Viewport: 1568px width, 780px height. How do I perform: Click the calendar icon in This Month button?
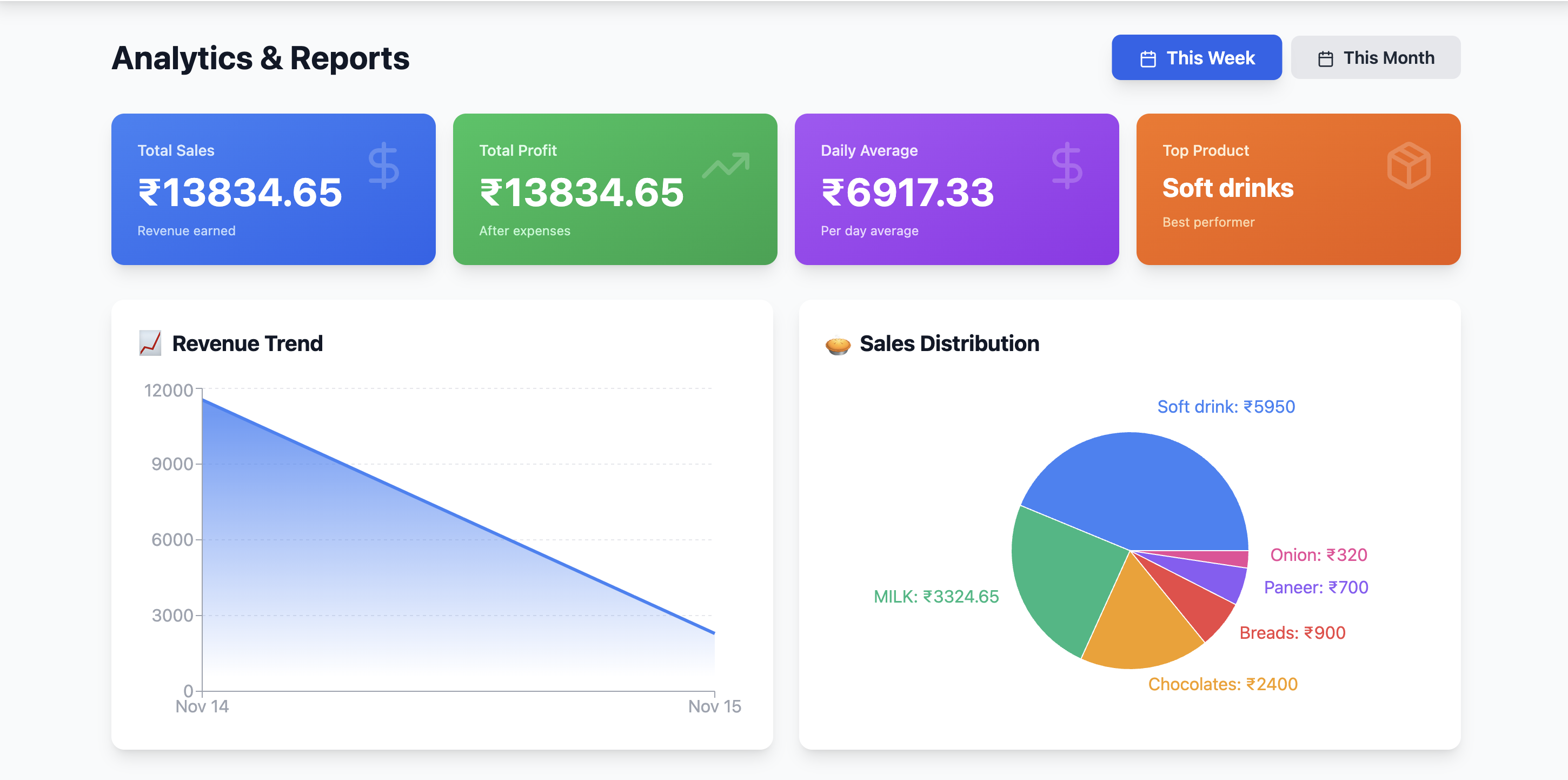pyautogui.click(x=1325, y=58)
